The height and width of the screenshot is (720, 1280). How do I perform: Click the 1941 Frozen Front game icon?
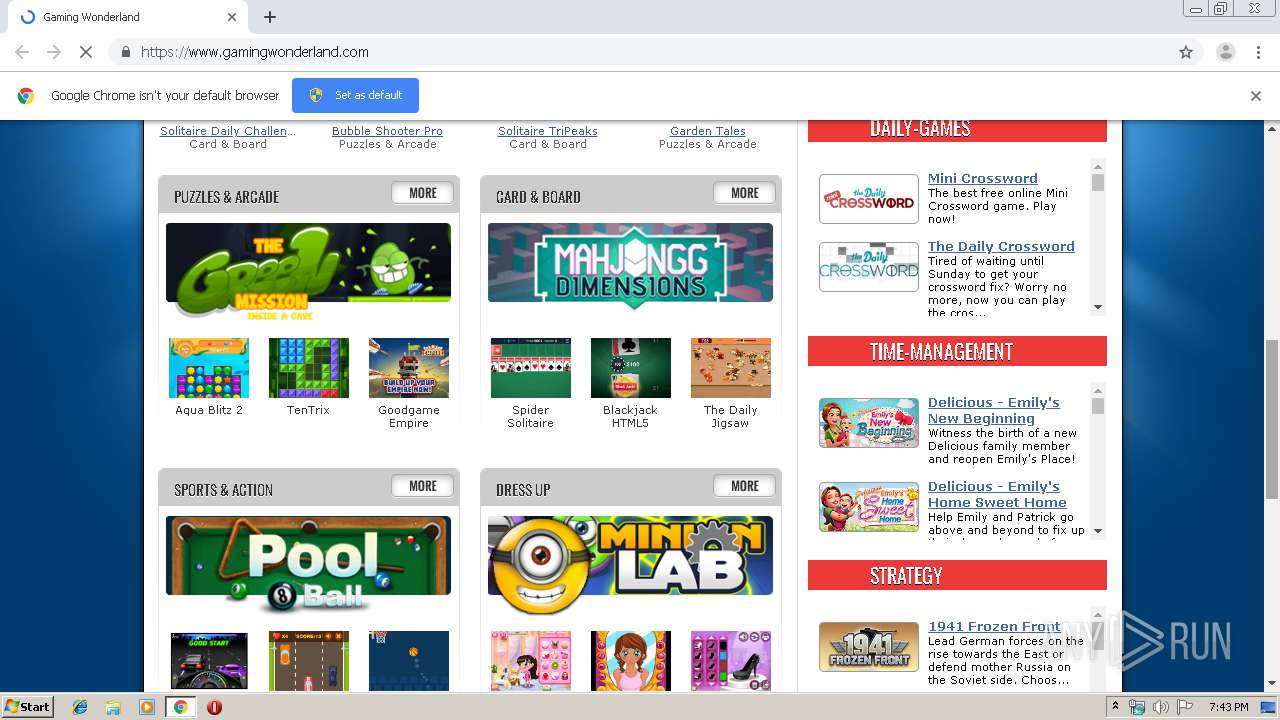[x=869, y=647]
